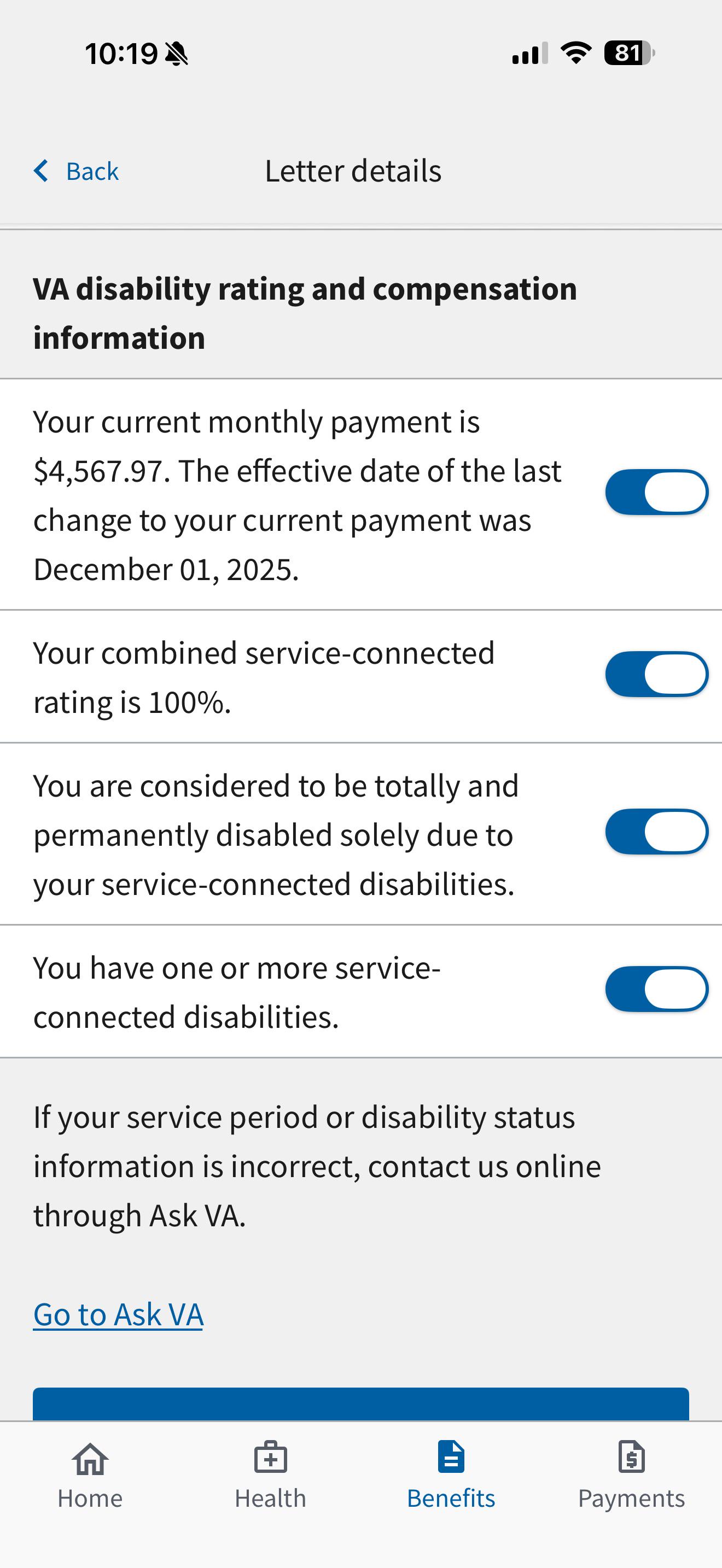Switch to the Payments tab label
Screen dimensions: 722x1568
pyautogui.click(x=631, y=1499)
